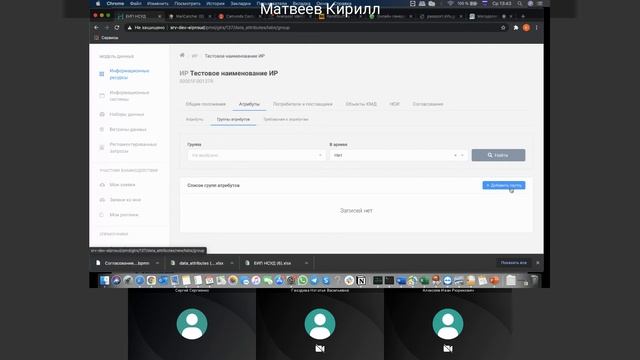Viewport: 640px width, 360px height.
Task: Click the ИР breadcrumb link
Action: [x=195, y=56]
